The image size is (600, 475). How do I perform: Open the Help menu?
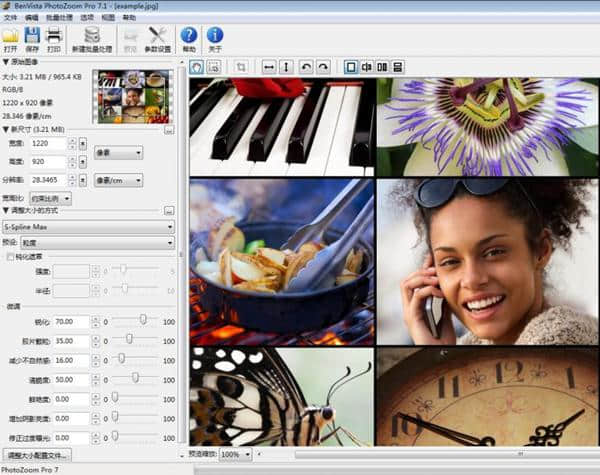tap(129, 18)
